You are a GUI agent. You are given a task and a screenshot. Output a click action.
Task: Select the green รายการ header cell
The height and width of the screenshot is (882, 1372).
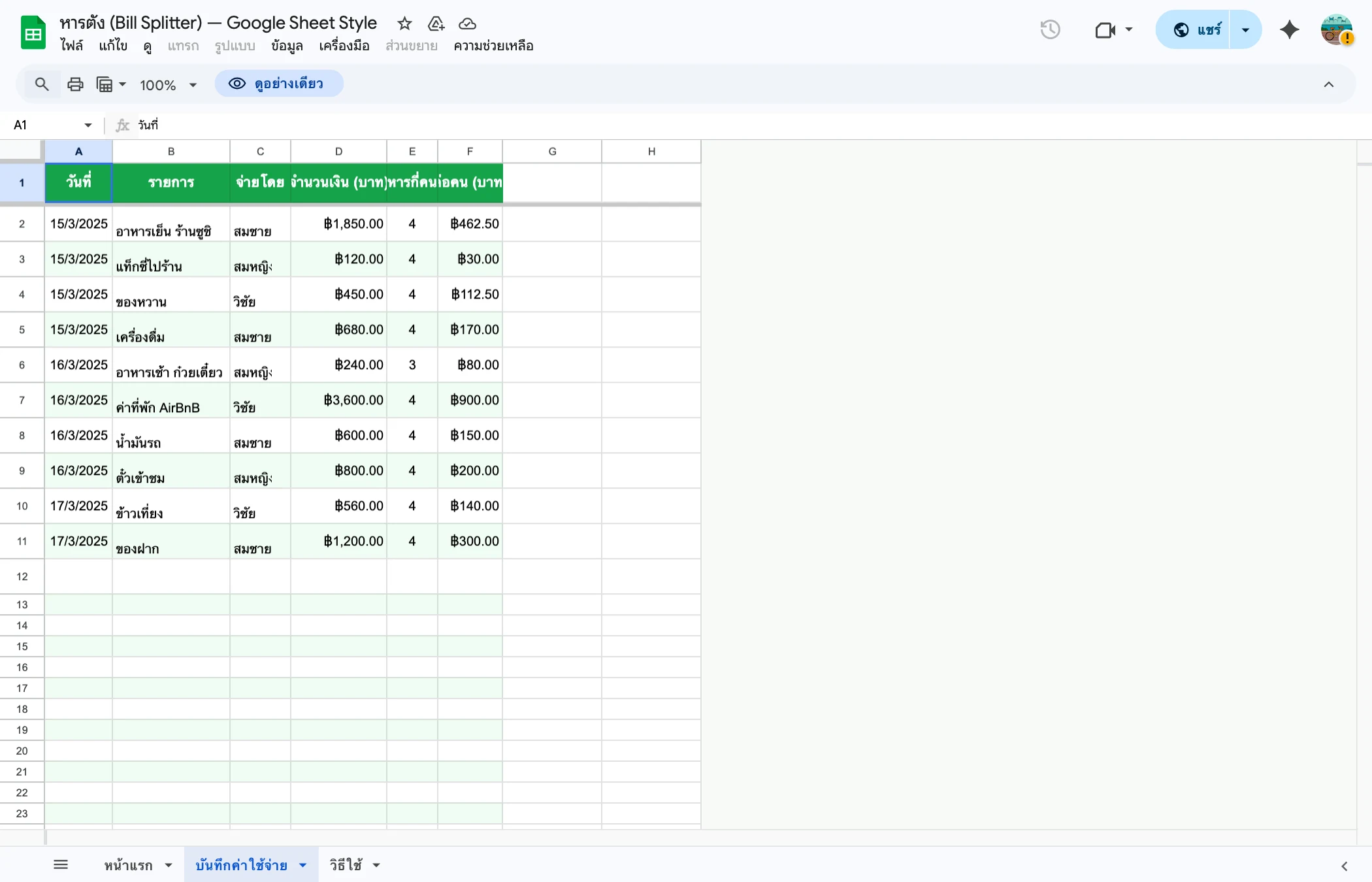coord(171,182)
